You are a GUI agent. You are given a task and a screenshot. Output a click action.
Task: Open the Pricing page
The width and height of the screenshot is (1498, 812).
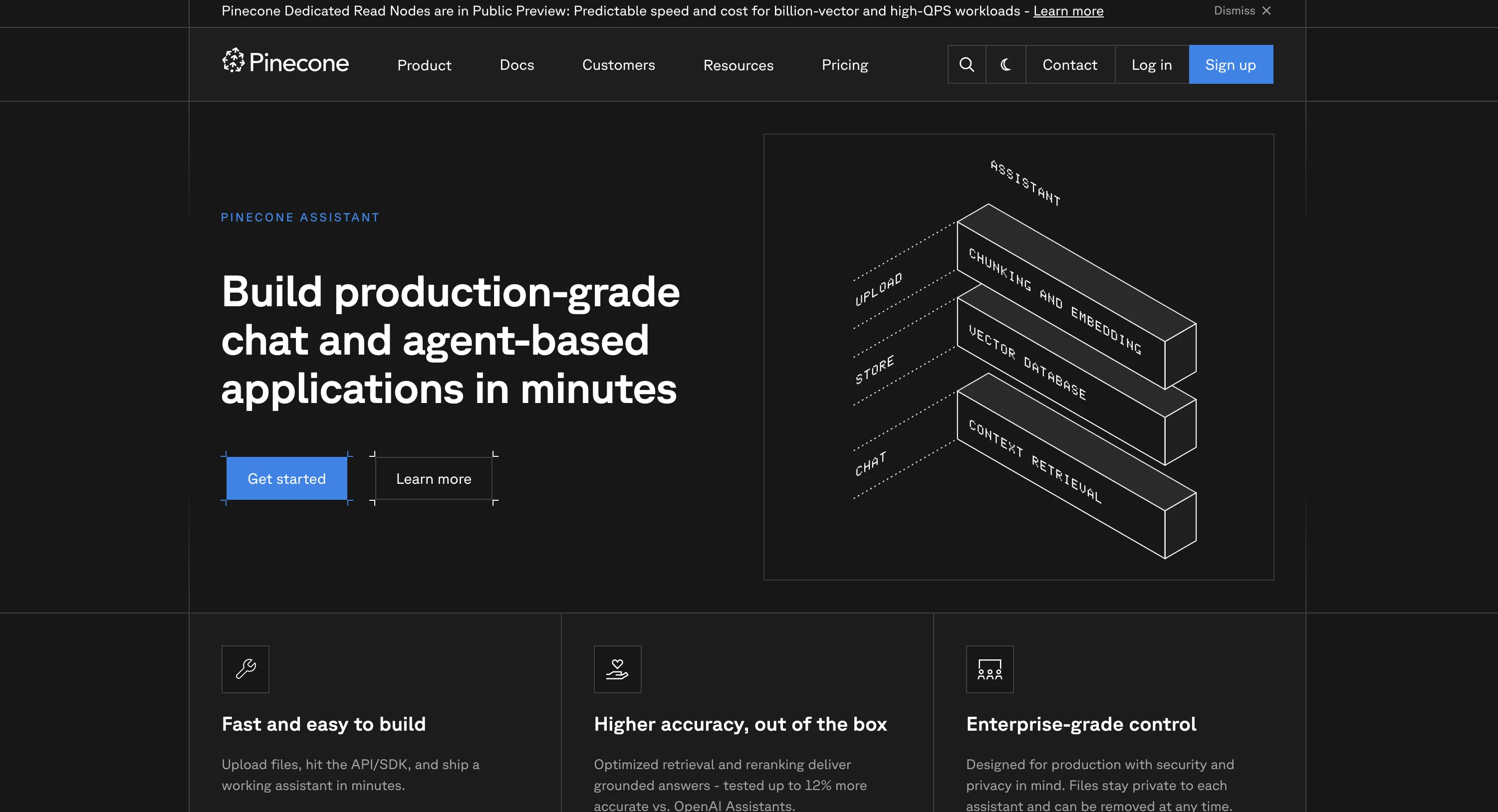pyautogui.click(x=844, y=64)
